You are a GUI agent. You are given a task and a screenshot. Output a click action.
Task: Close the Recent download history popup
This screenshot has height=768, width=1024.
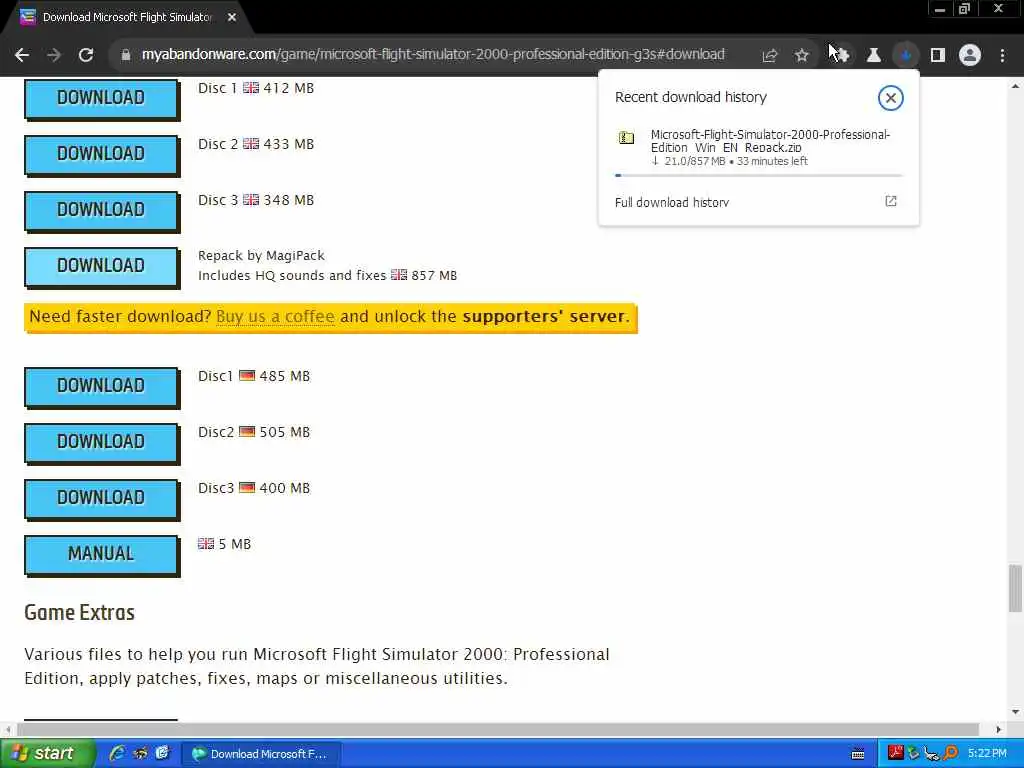(890, 98)
